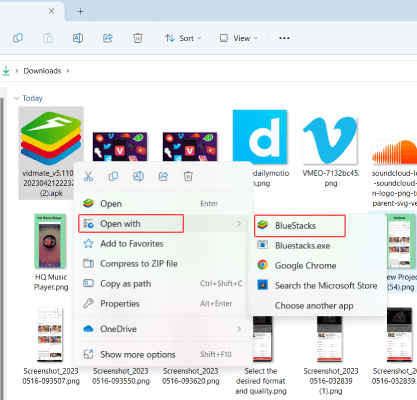Select Choose another app
The height and width of the screenshot is (400, 417).
coord(318,306)
